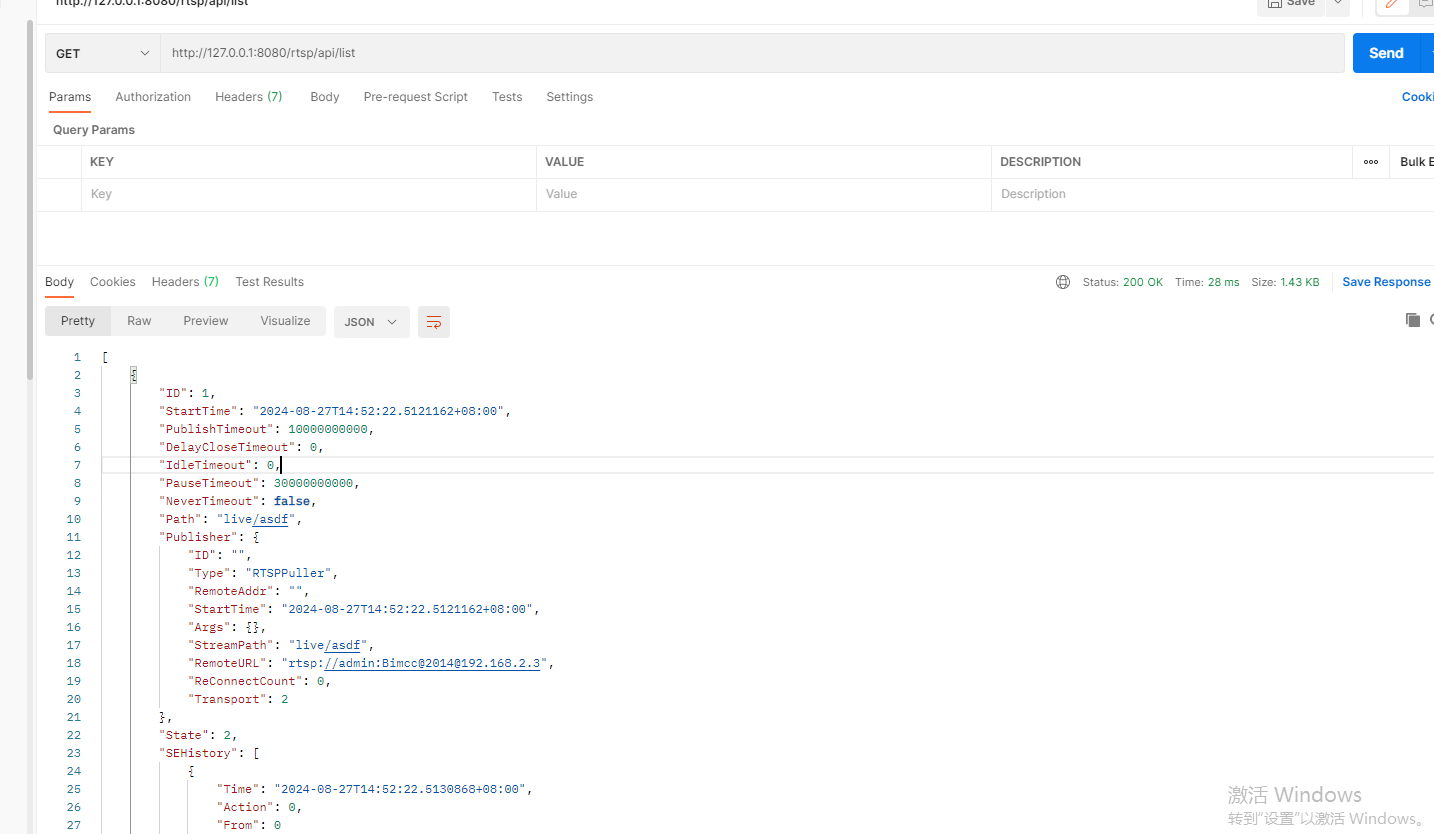Screen dimensions: 1434x834
Task: Open the Test Results tab
Action: [269, 282]
